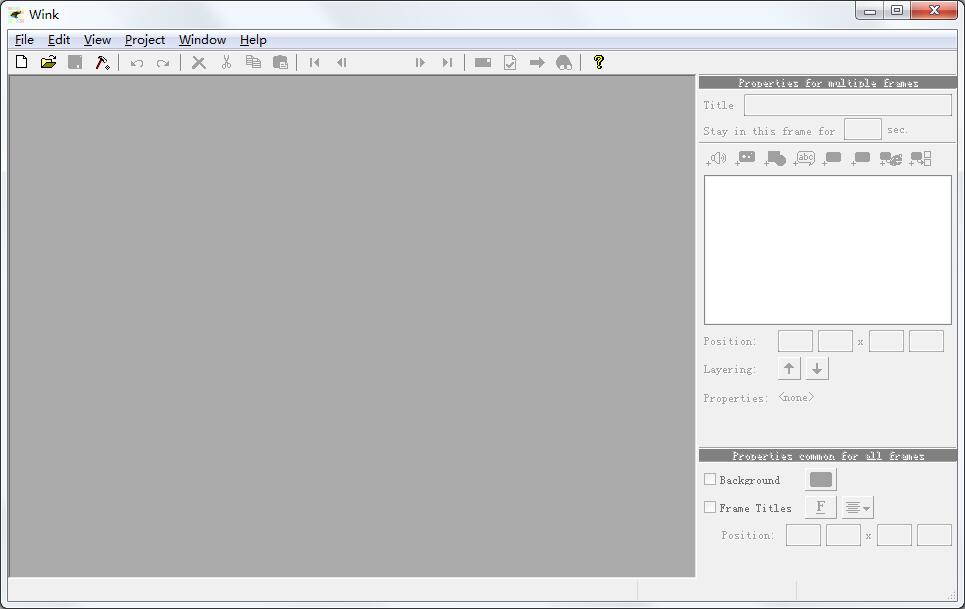Open the Project menu
965x609 pixels.
click(x=145, y=40)
